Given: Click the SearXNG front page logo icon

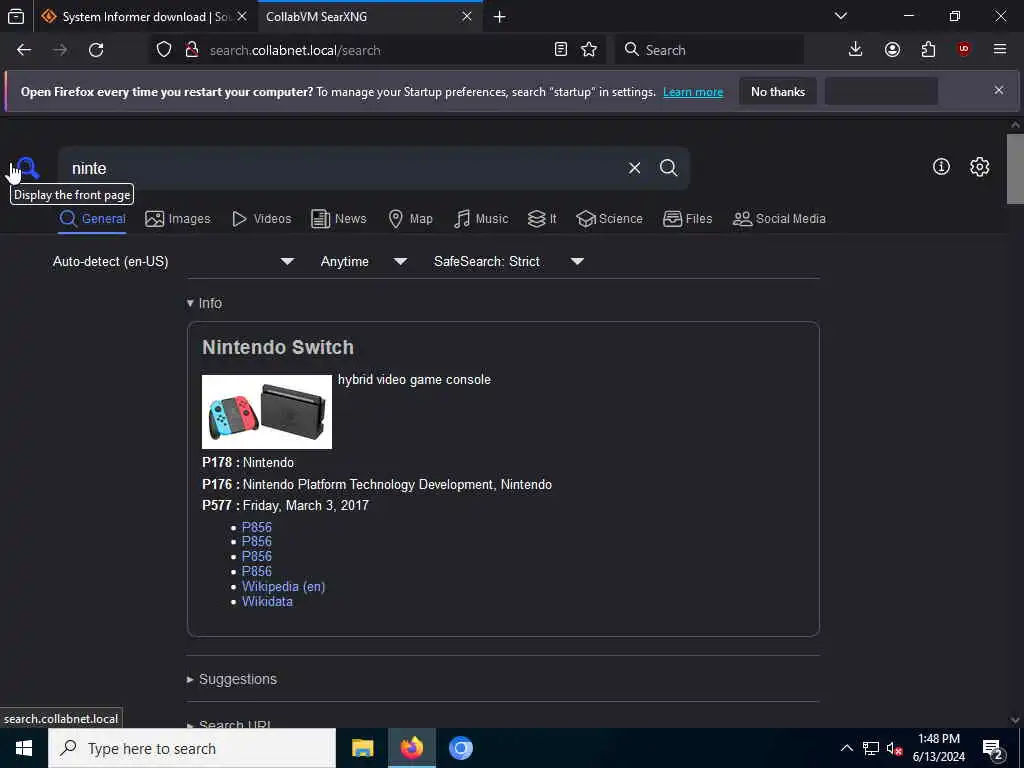Looking at the screenshot, I should click(28, 168).
